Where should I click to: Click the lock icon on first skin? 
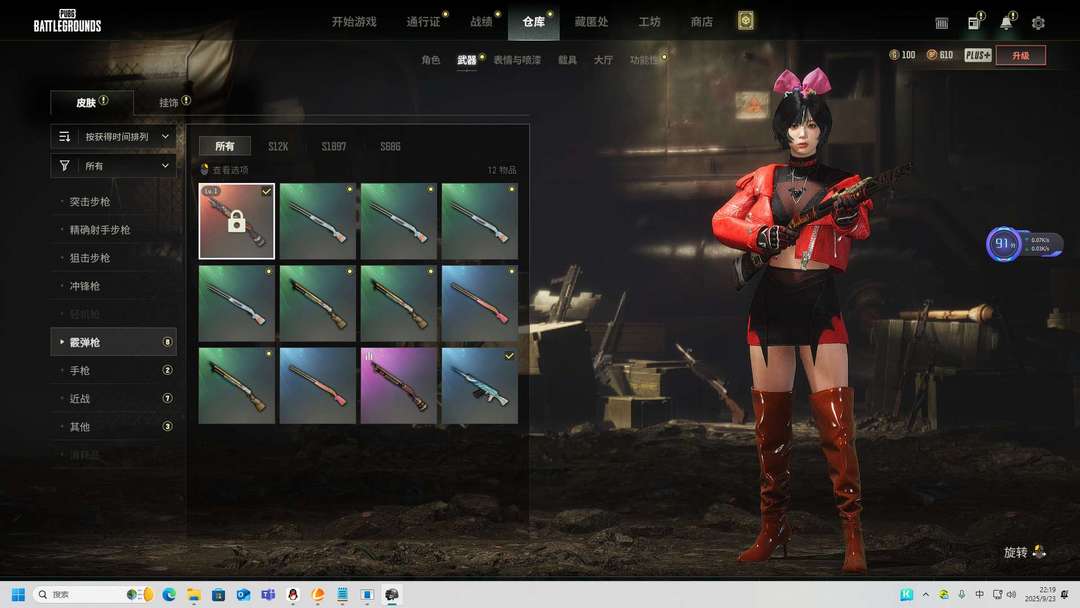point(236,222)
